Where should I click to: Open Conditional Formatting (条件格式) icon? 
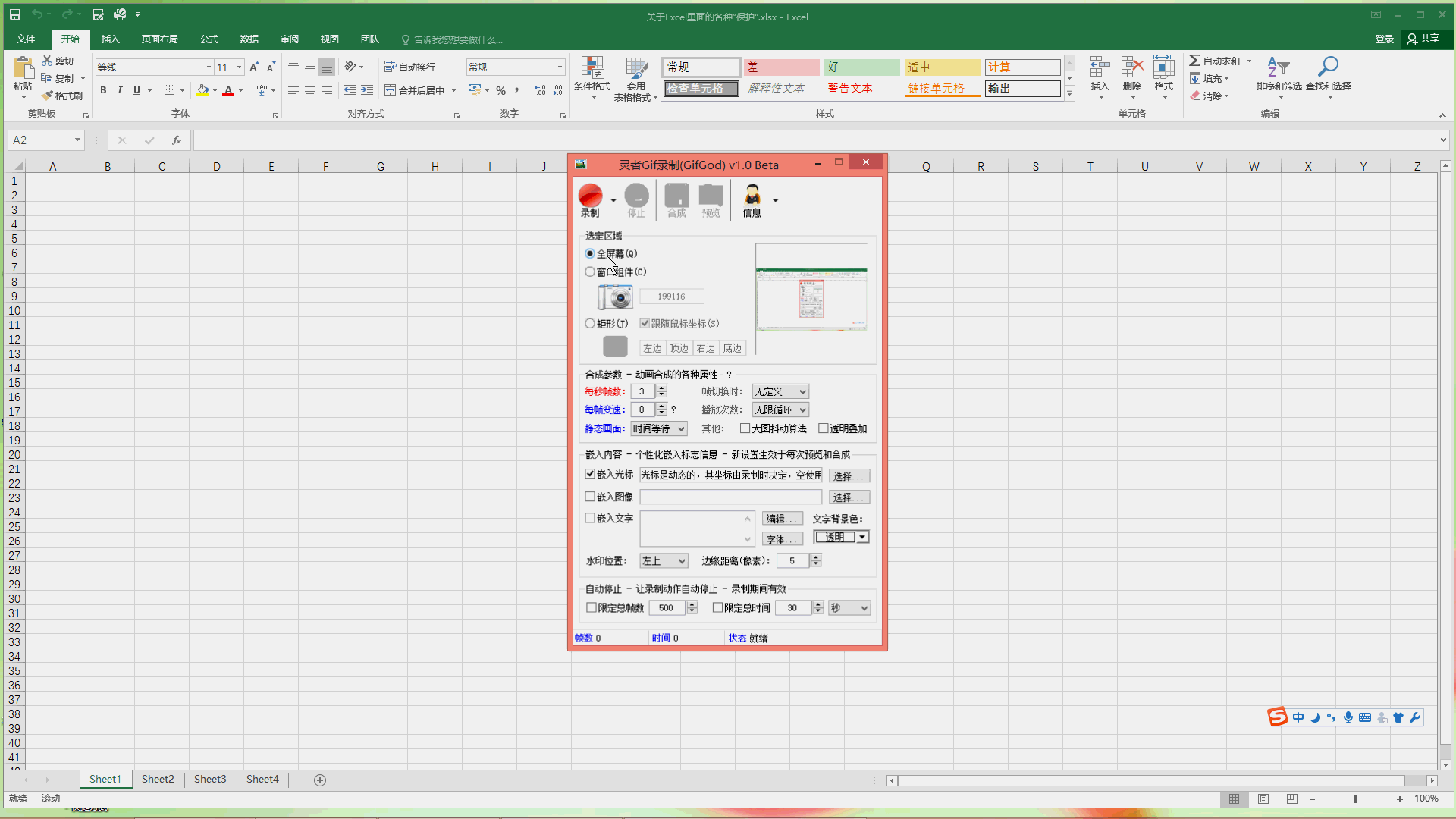[x=591, y=68]
